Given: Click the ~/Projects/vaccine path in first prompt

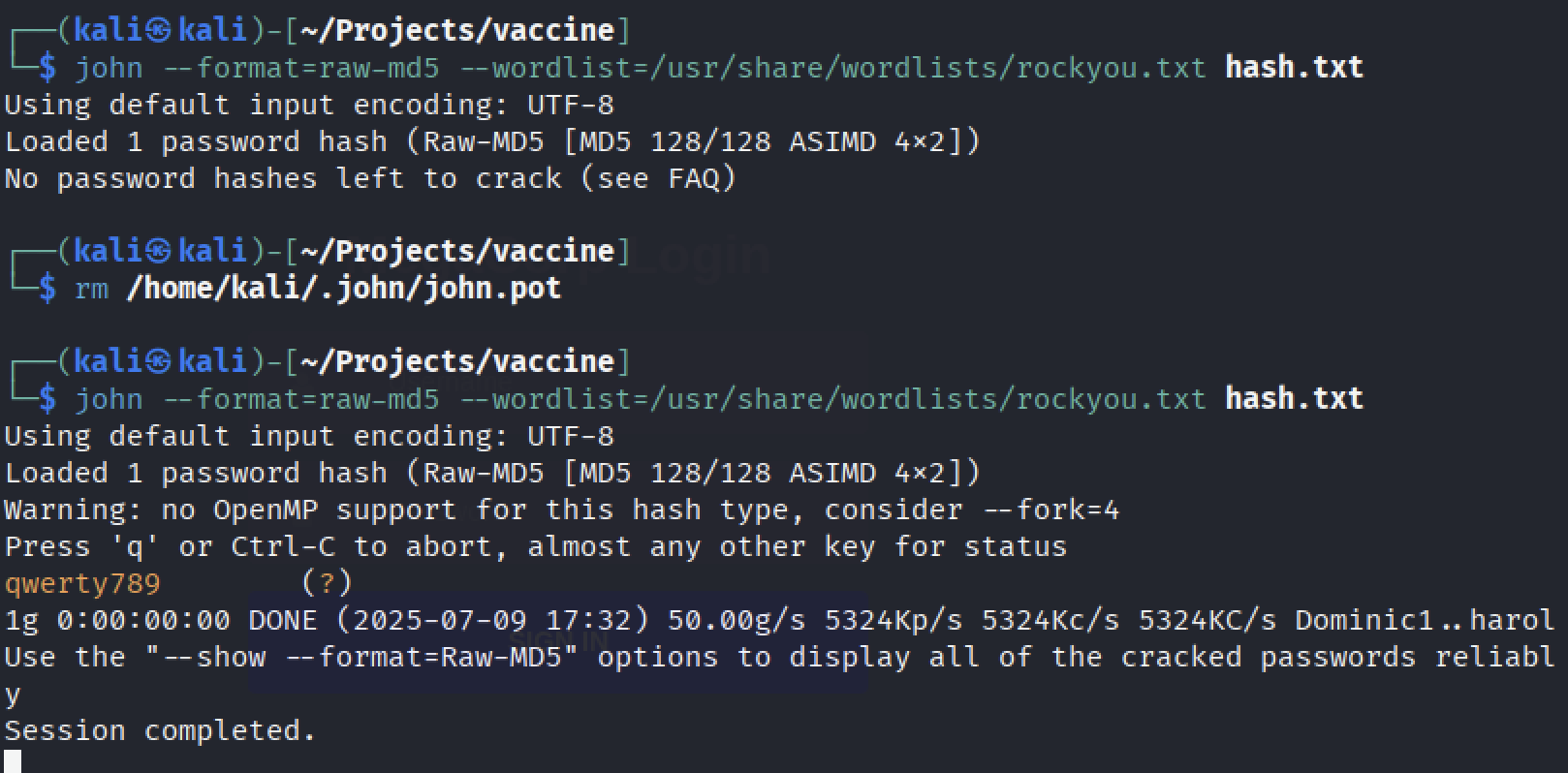Looking at the screenshot, I should pos(457,31).
